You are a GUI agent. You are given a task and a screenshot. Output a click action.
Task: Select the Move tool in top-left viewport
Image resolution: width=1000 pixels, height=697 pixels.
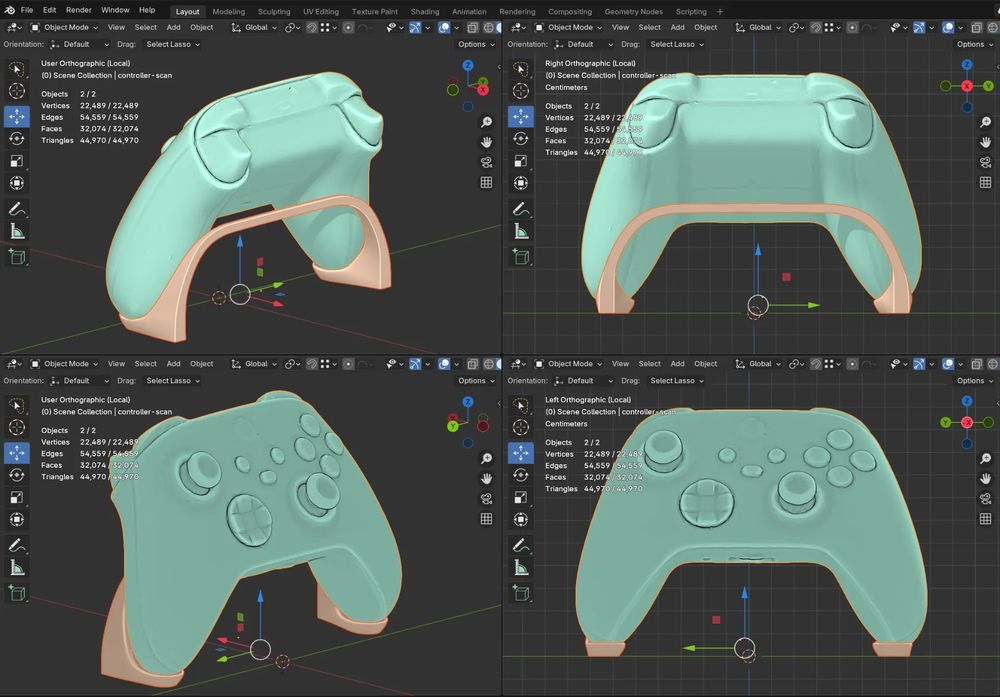pos(17,116)
